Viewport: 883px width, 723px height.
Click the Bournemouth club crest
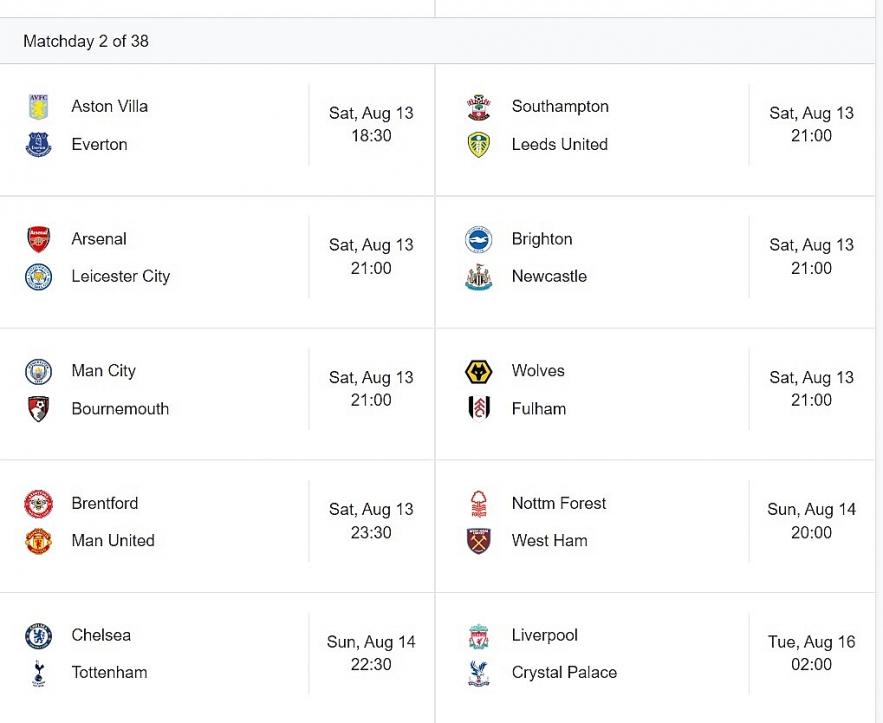tap(39, 409)
